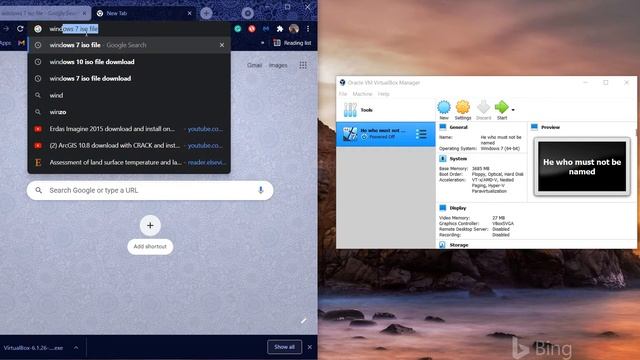Expand VirtualBox download item chevron

click(76, 348)
